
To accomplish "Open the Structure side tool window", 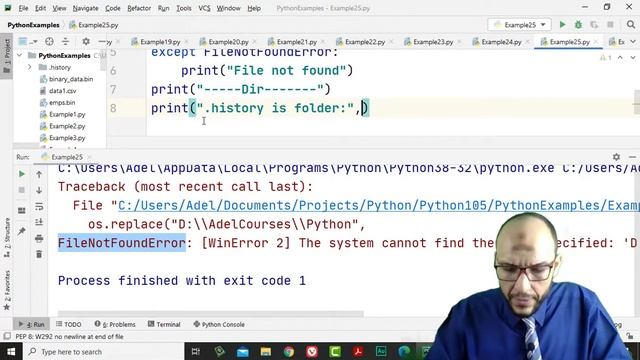I will 7,238.
